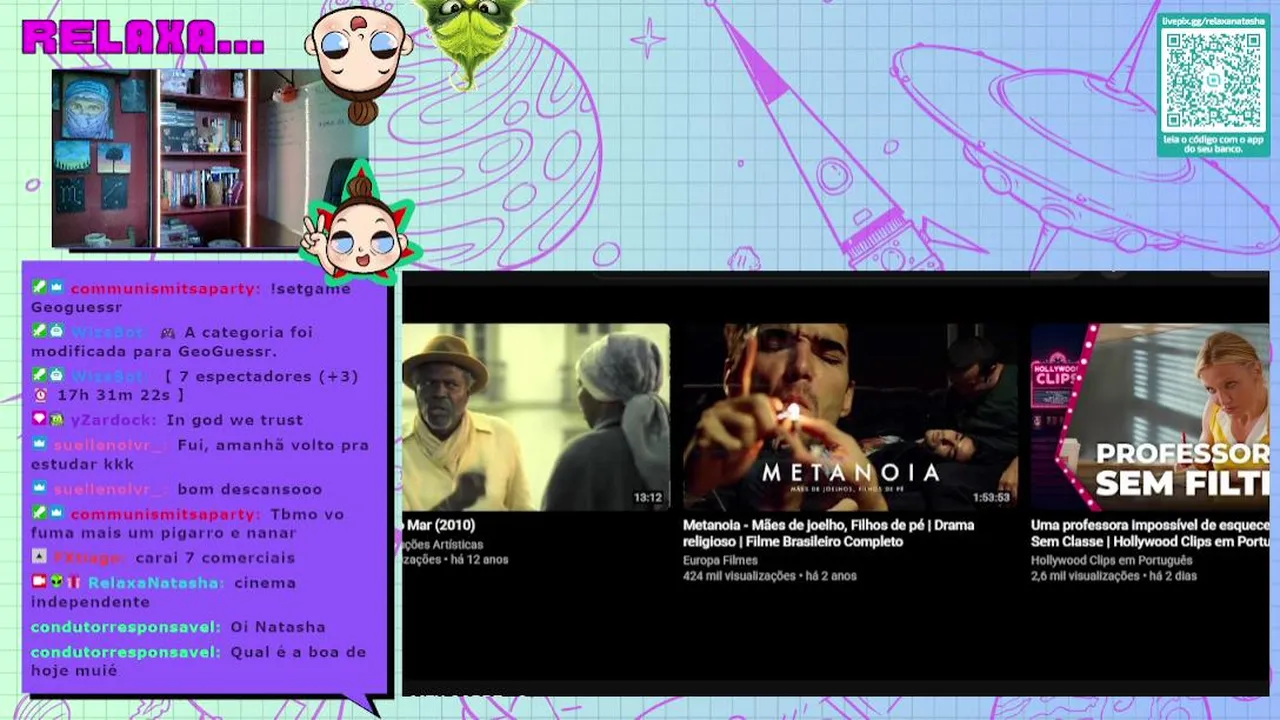Click the sword badge on the '!setgame' message
This screenshot has width=1280, height=720.
click(x=39, y=288)
